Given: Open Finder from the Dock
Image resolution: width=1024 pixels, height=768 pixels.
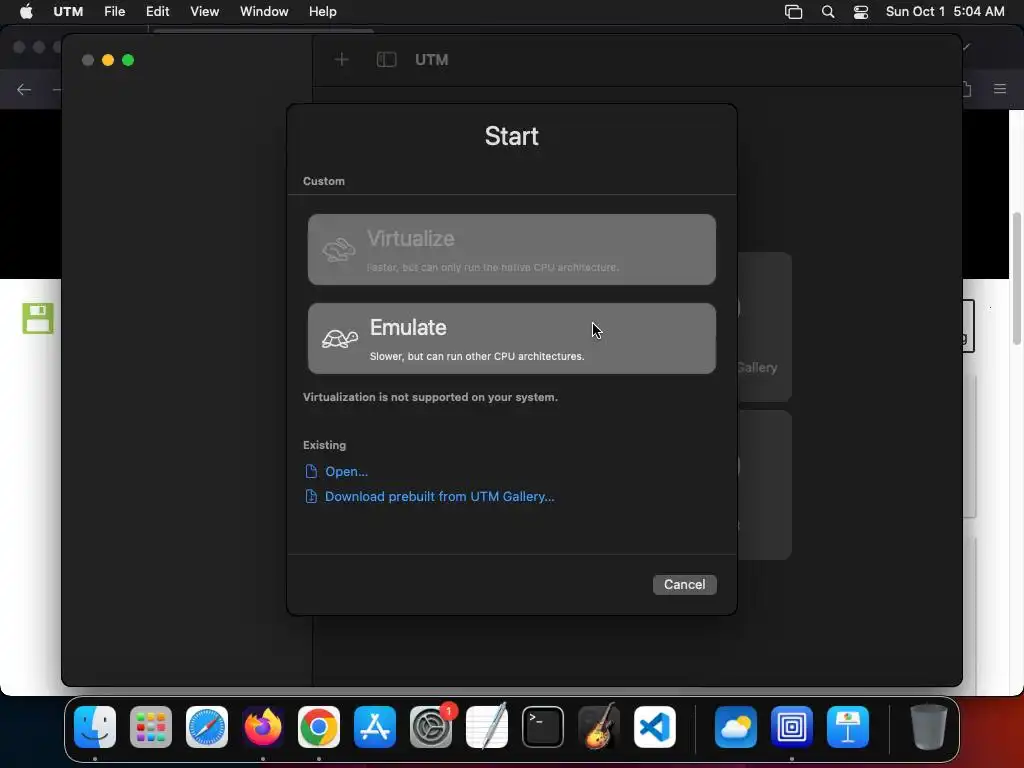Looking at the screenshot, I should pos(95,727).
